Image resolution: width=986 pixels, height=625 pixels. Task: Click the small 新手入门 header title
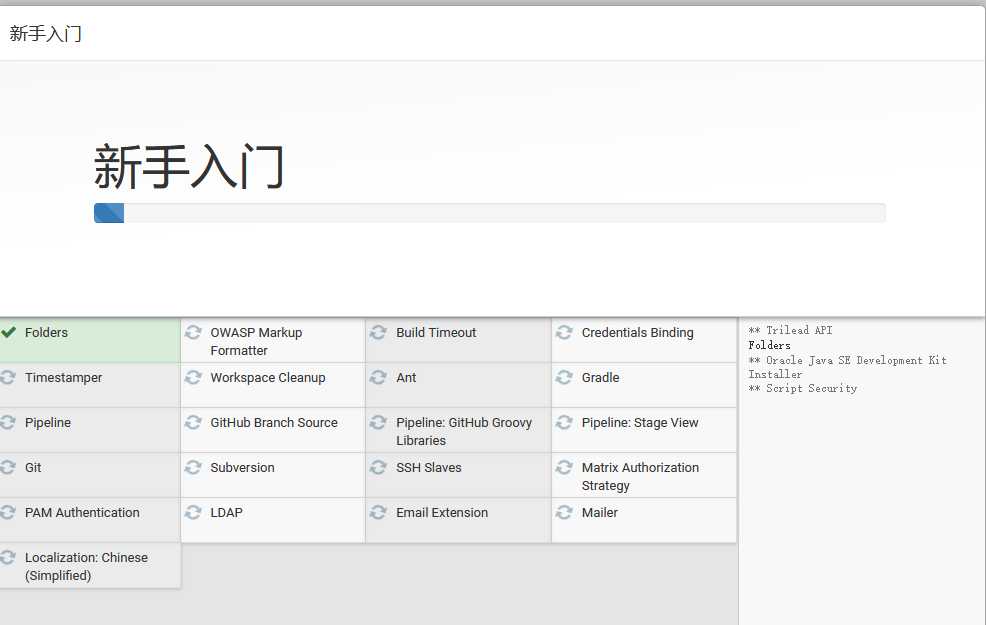tap(45, 33)
